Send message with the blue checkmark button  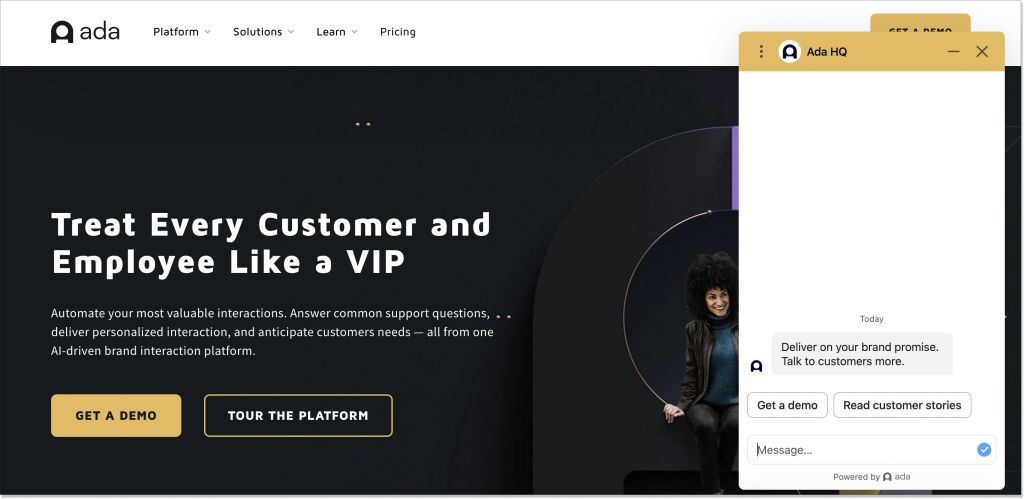tap(984, 449)
